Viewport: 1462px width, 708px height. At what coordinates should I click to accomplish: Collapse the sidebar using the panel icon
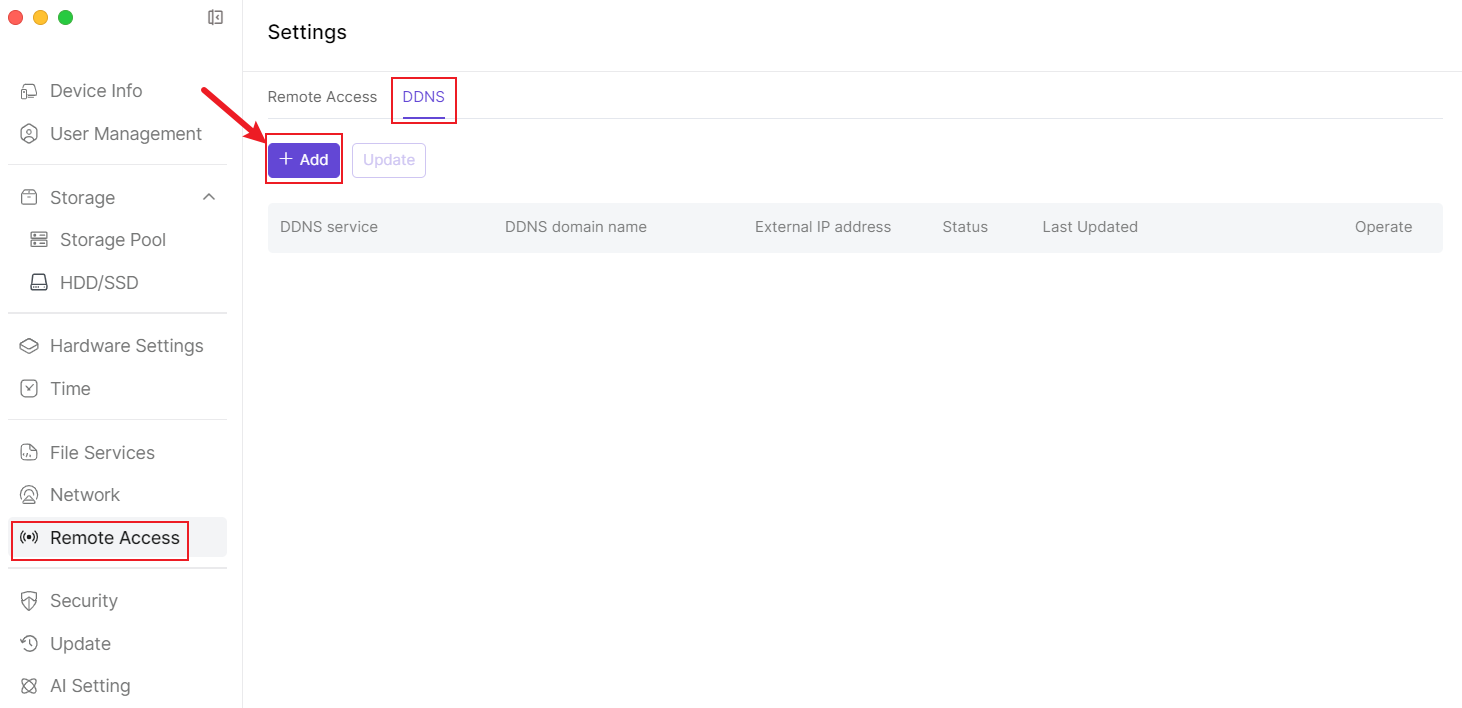(x=215, y=17)
